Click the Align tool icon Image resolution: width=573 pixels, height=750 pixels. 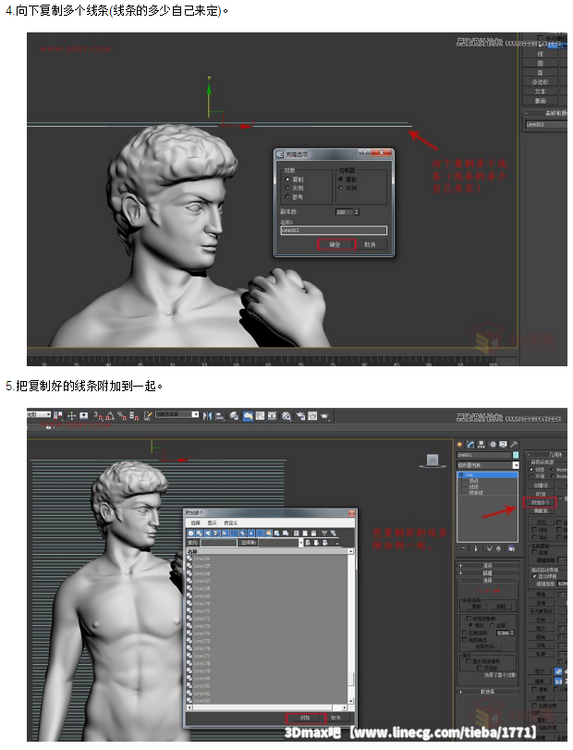(x=220, y=416)
